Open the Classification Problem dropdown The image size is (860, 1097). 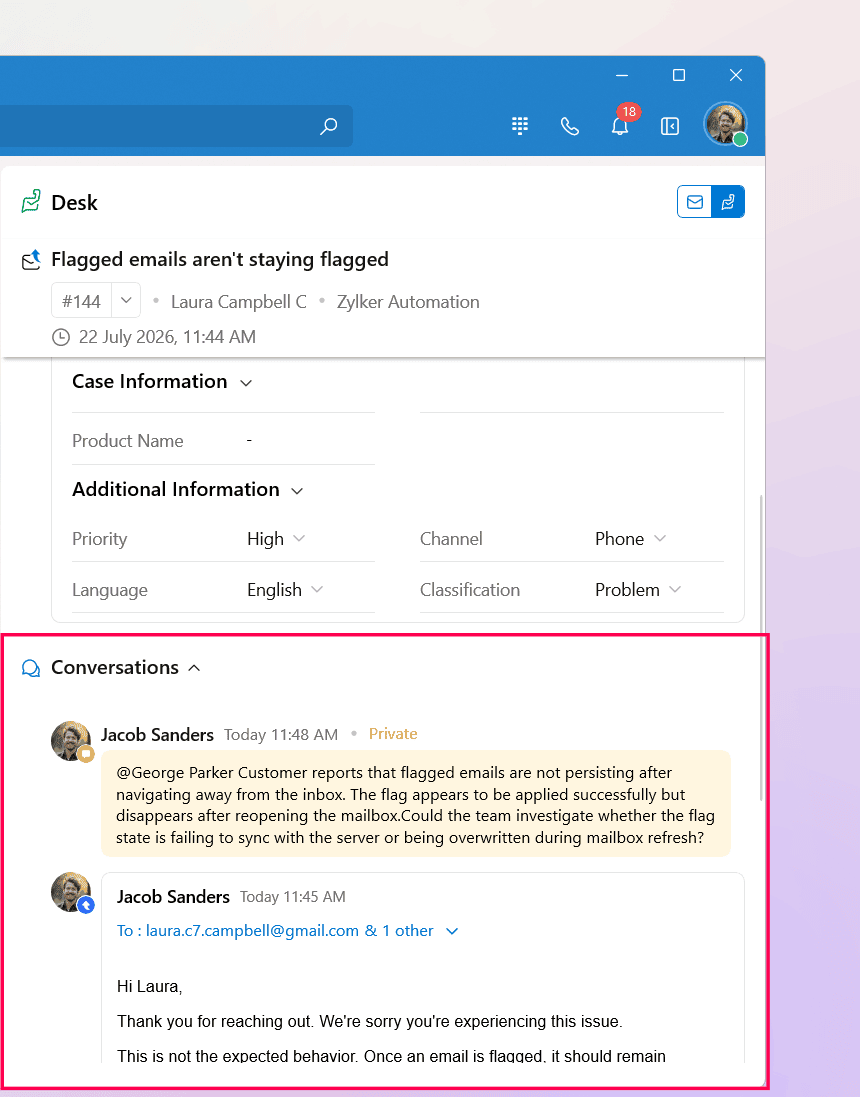(x=637, y=590)
